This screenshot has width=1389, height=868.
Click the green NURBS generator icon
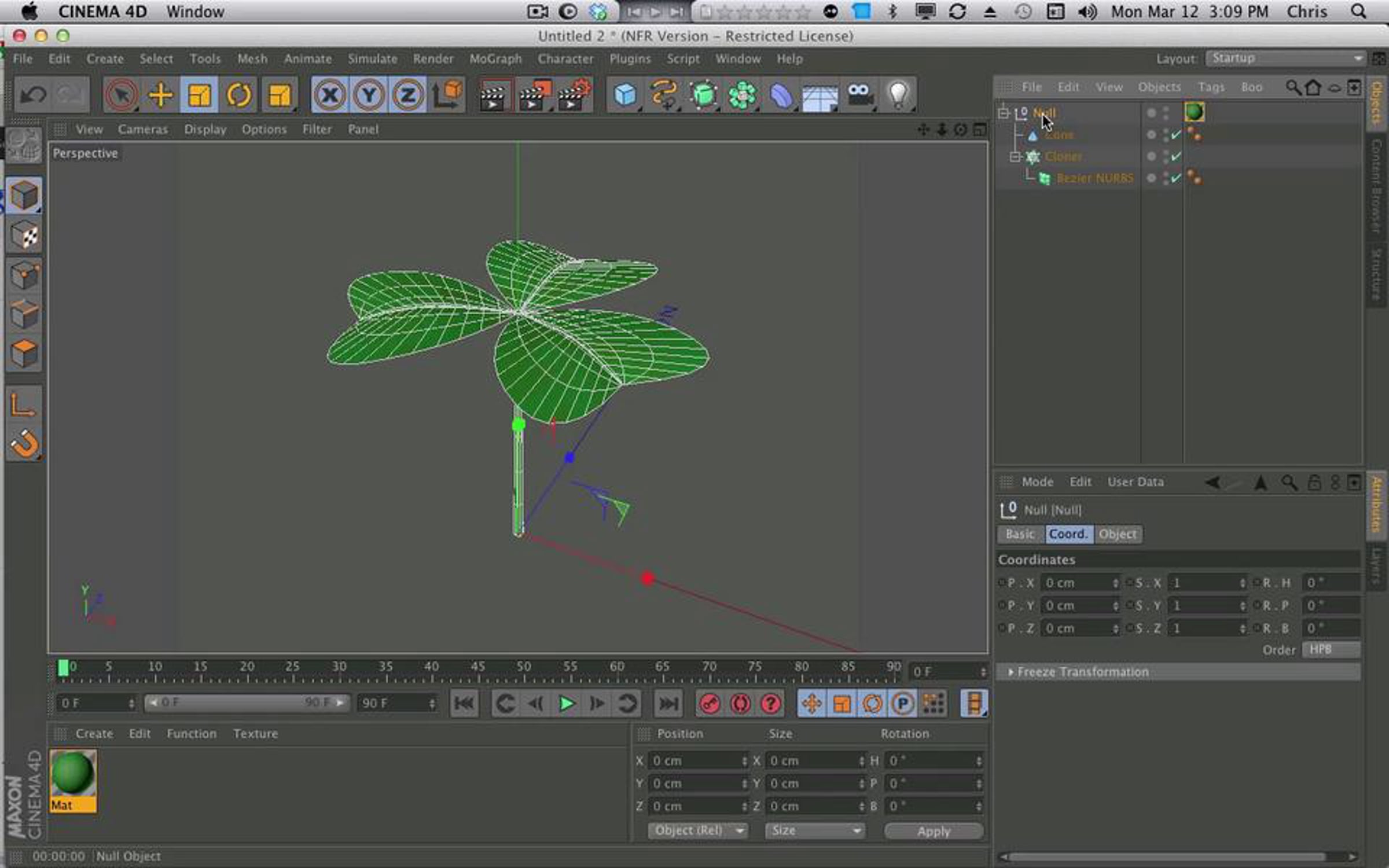703,94
